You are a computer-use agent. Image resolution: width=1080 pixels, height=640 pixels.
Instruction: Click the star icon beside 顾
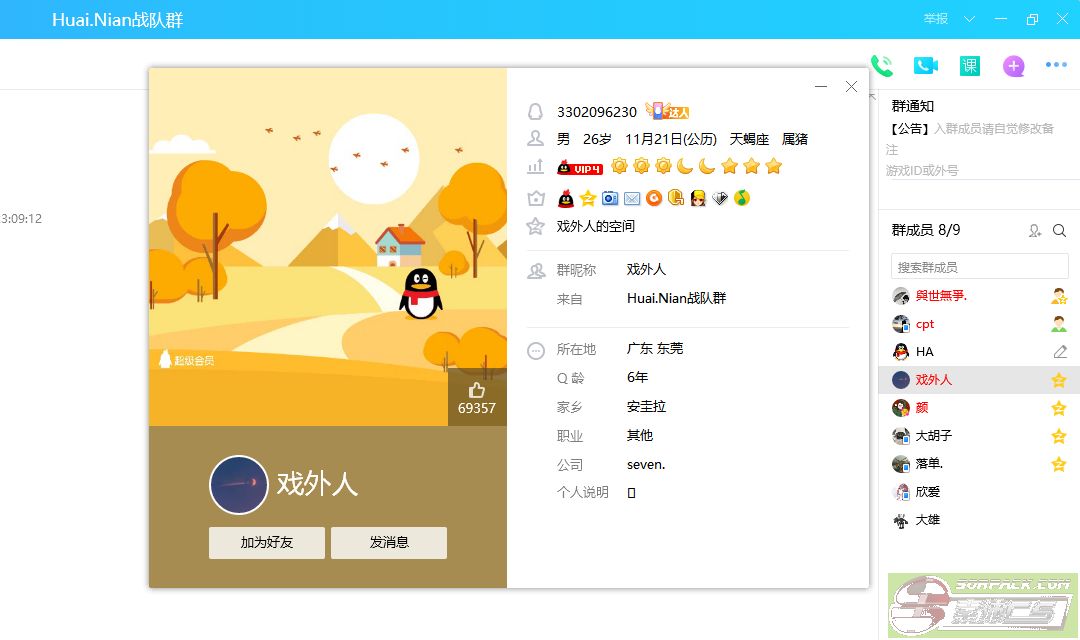pyautogui.click(x=1059, y=408)
